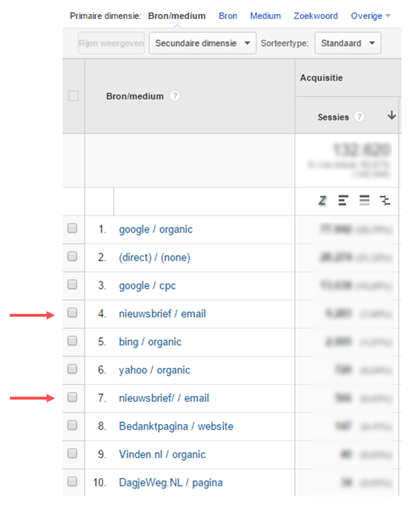Click the Sessies sort descending arrow
410x507 pixels.
392,115
